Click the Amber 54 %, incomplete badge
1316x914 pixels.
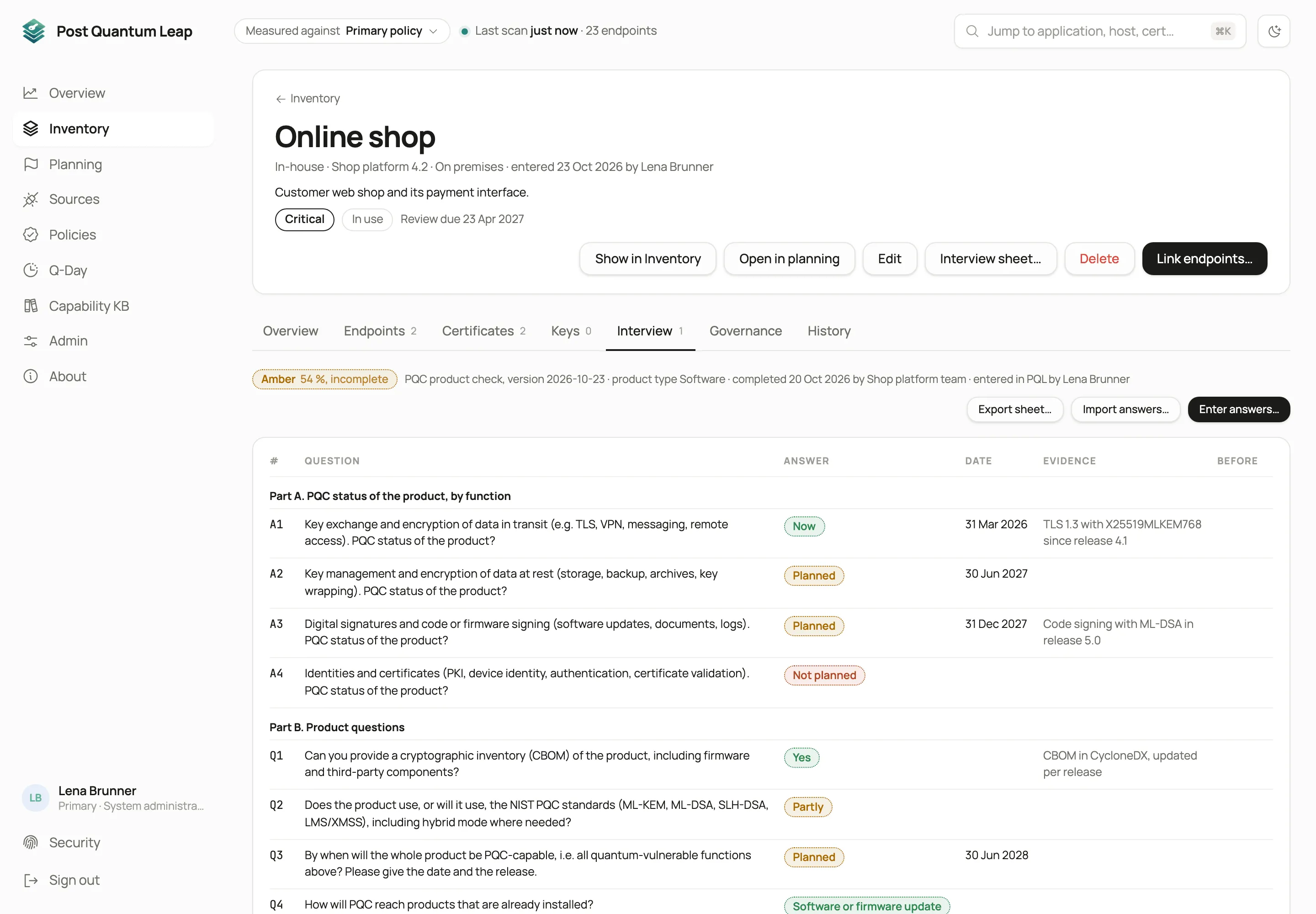325,379
